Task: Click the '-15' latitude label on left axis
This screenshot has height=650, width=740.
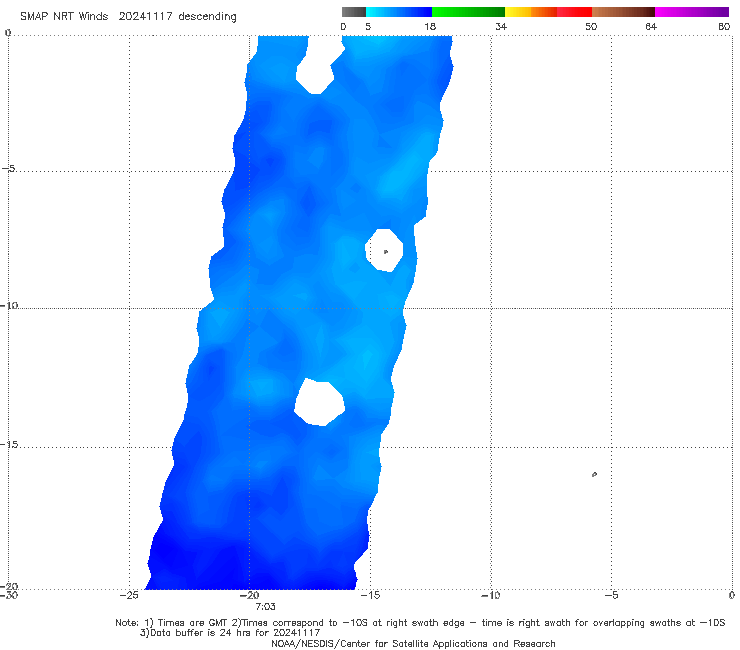Action: click(x=9, y=445)
